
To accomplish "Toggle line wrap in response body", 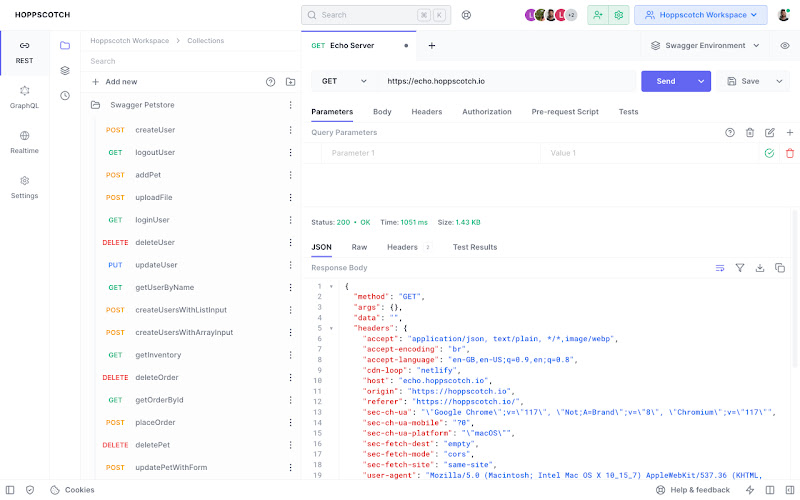I will [720, 268].
